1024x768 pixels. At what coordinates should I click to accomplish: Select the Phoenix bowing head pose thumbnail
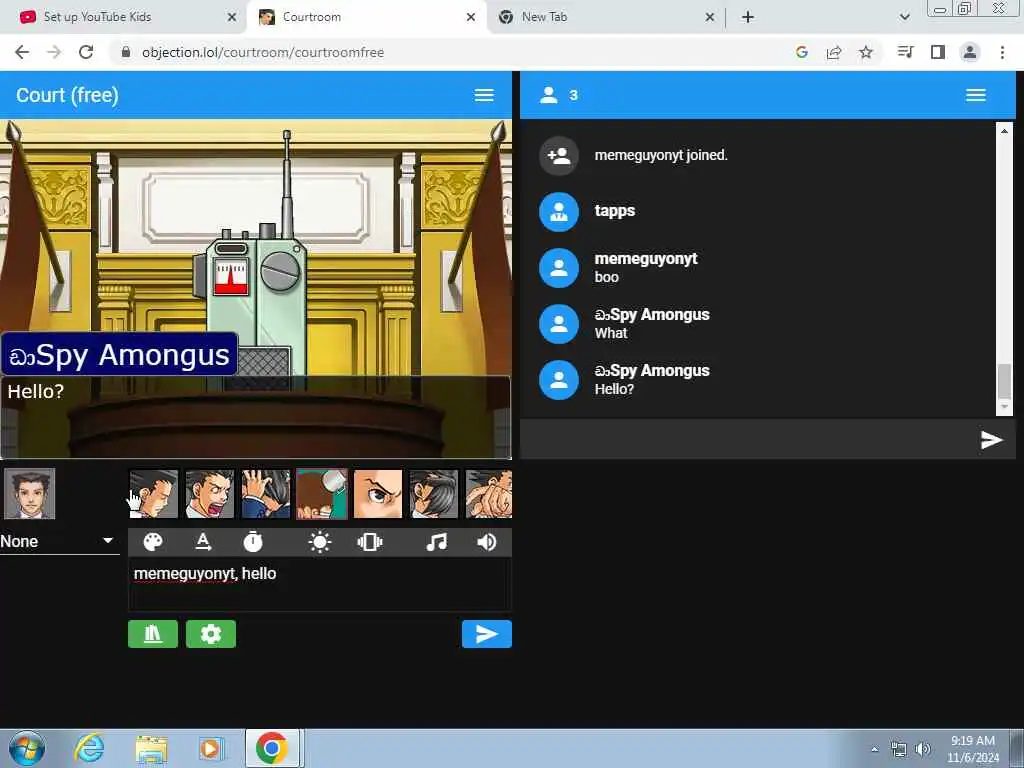[x=434, y=494]
